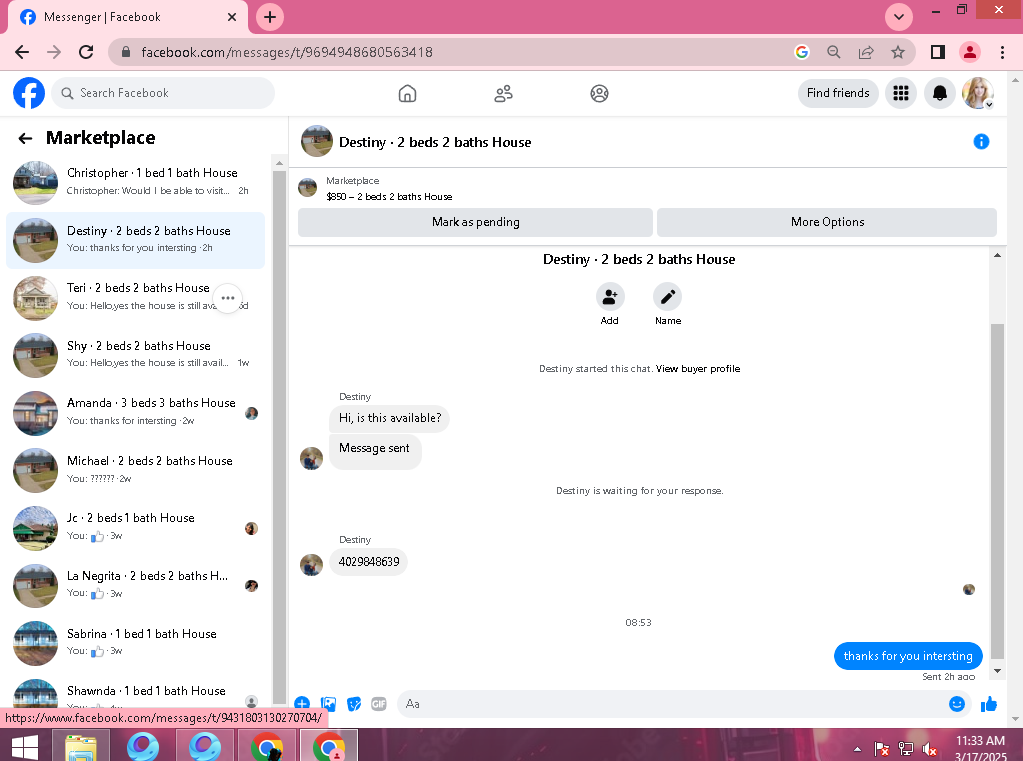Viewport: 1023px width, 761px height.
Task: Open La Negrita 2 beds 2 baths chat
Action: (x=136, y=585)
